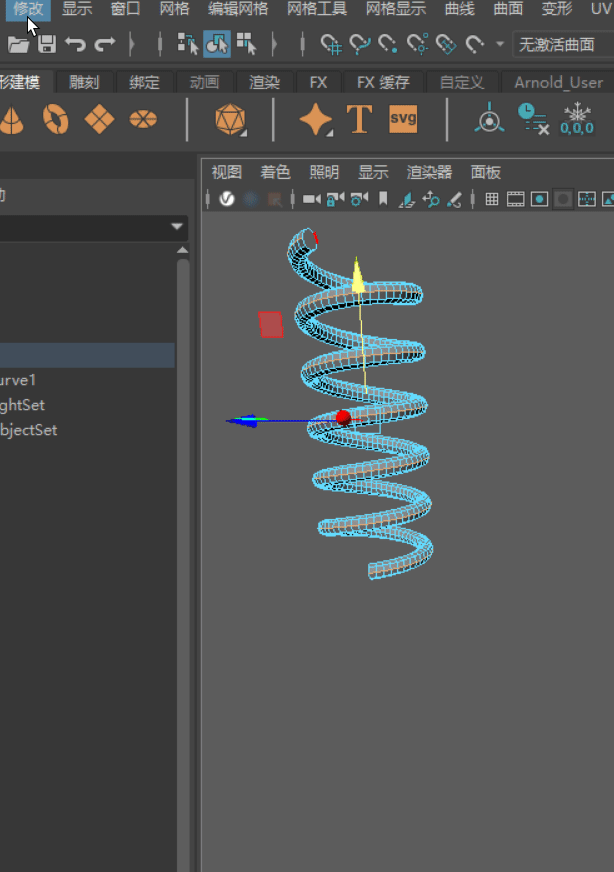
Task: Open the viewport 面板 menu
Action: [x=486, y=172]
